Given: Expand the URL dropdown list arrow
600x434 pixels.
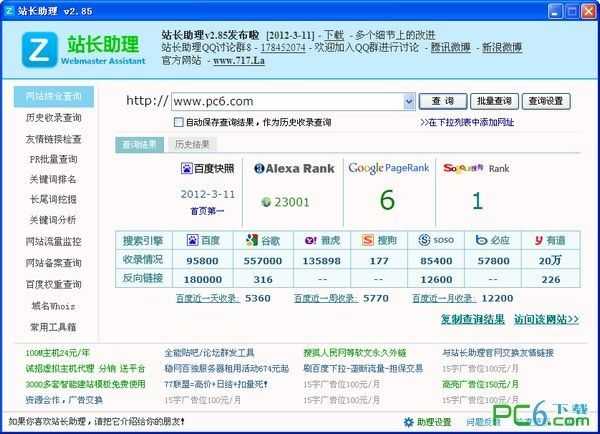Looking at the screenshot, I should pos(409,101).
